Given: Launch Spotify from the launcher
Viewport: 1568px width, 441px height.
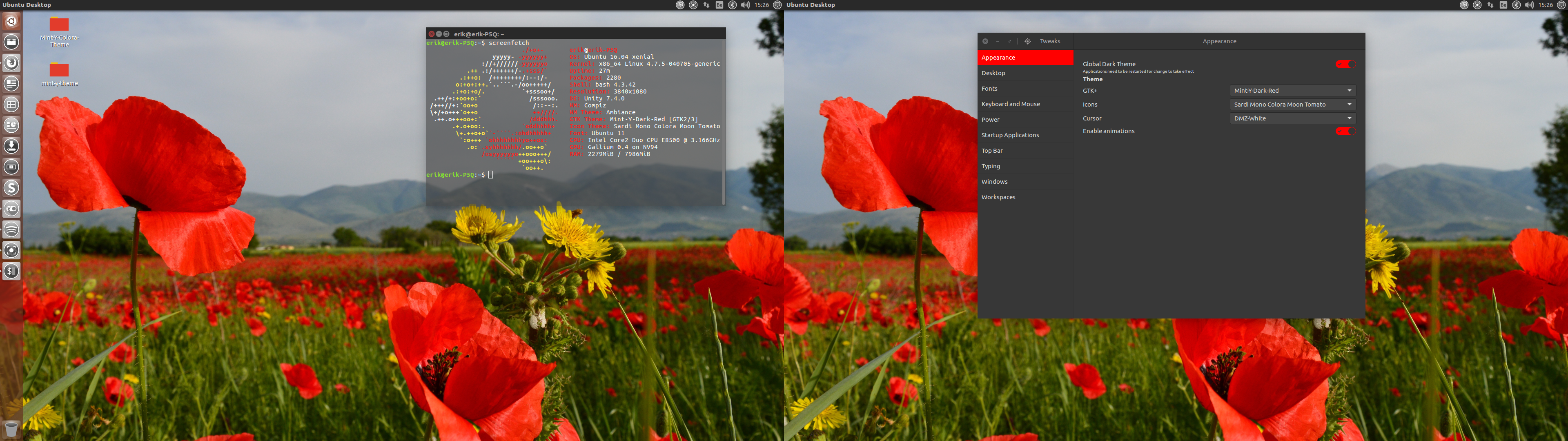Looking at the screenshot, I should click(x=11, y=229).
